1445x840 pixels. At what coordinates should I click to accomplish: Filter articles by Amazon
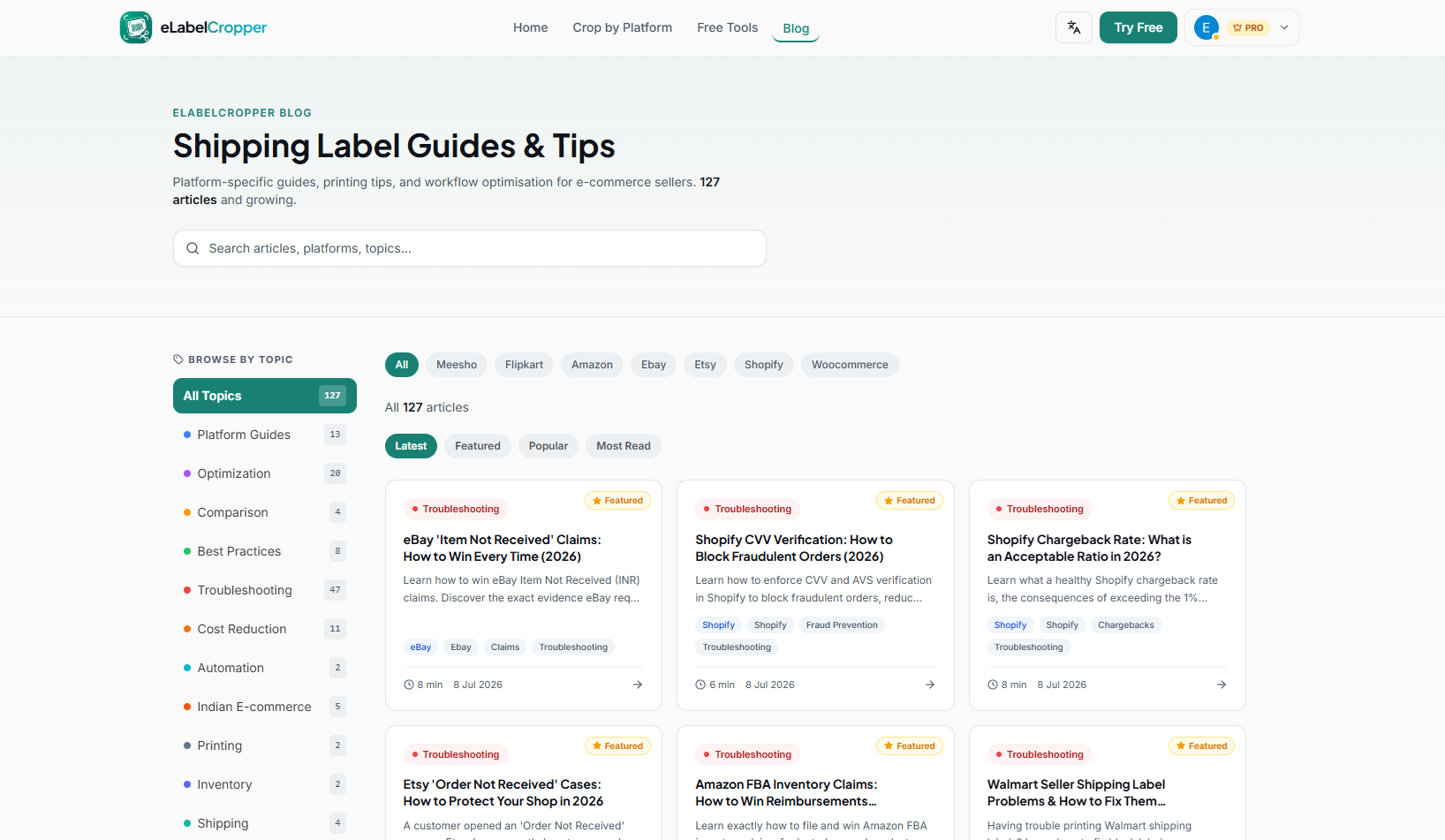(592, 365)
